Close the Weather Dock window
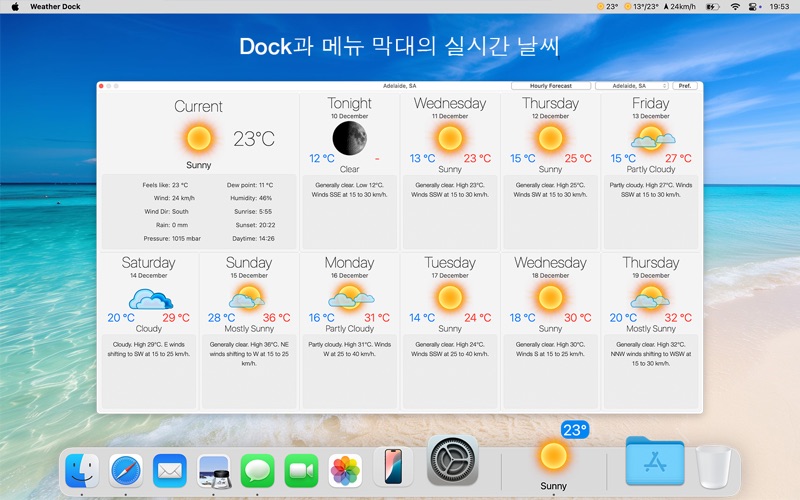This screenshot has height=500, width=800. (101, 86)
